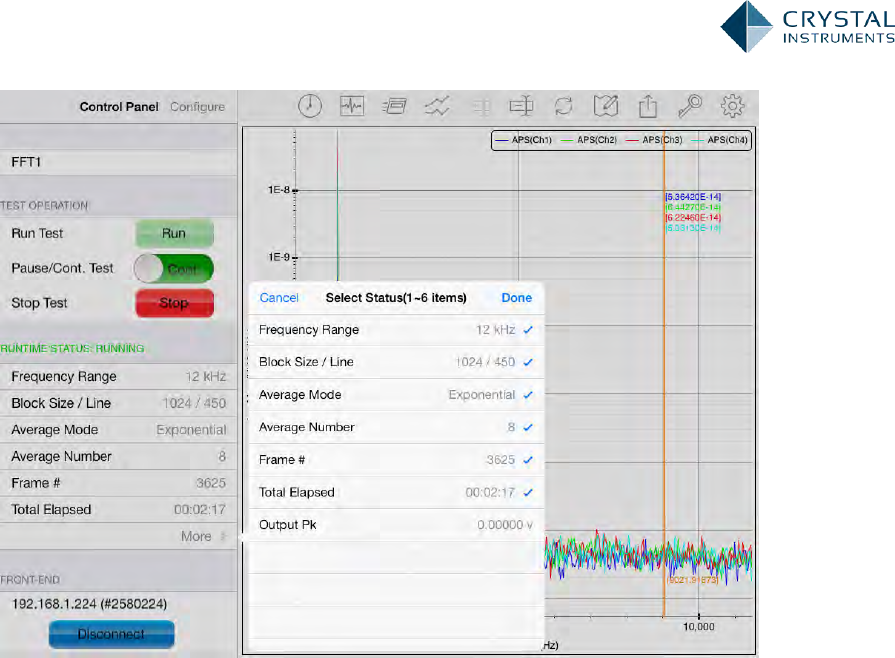
Task: Open the edit annotation note icon
Action: coord(606,106)
